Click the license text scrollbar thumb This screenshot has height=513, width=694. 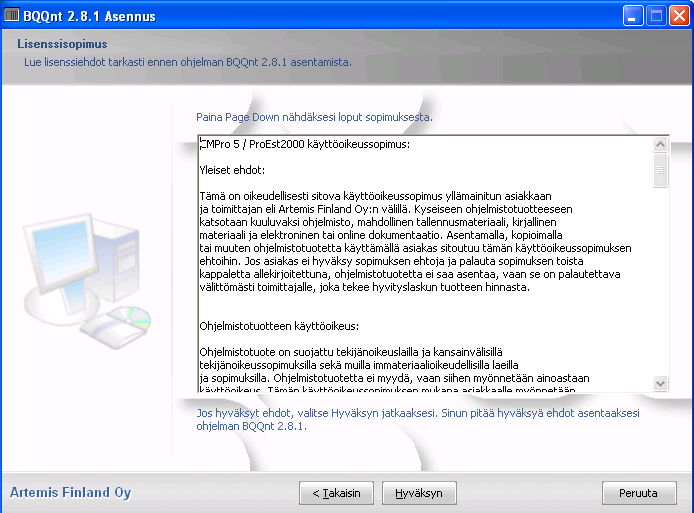660,170
